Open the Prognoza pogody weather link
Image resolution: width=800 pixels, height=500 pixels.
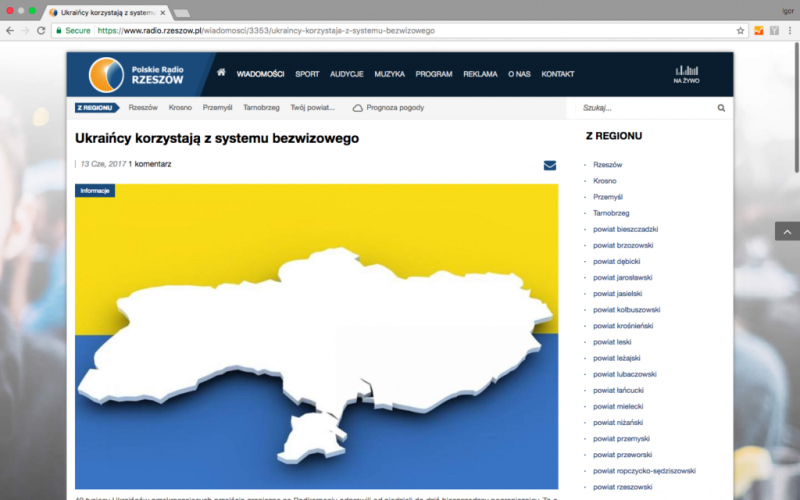(390, 108)
